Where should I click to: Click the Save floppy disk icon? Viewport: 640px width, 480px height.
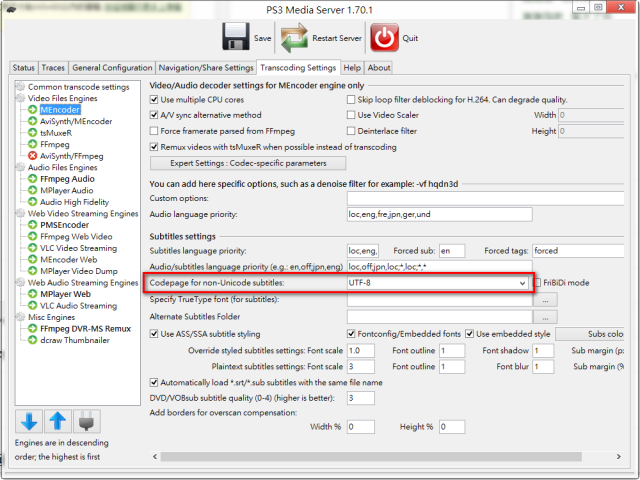(x=236, y=37)
